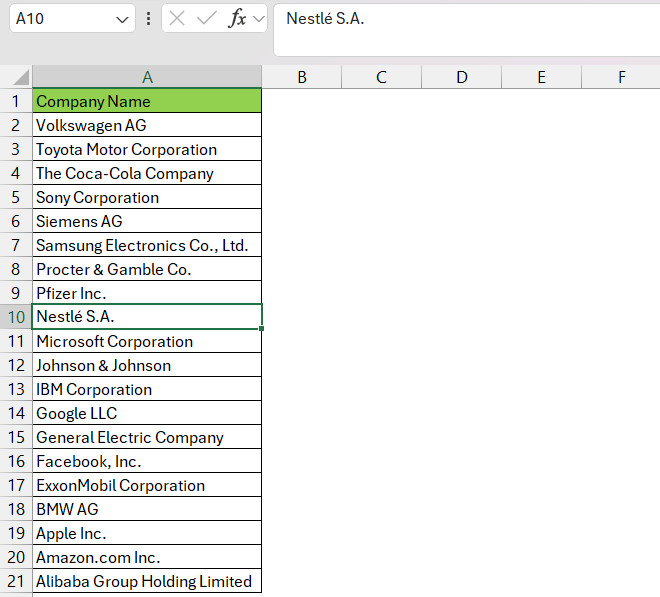Select column D header

tap(462, 77)
